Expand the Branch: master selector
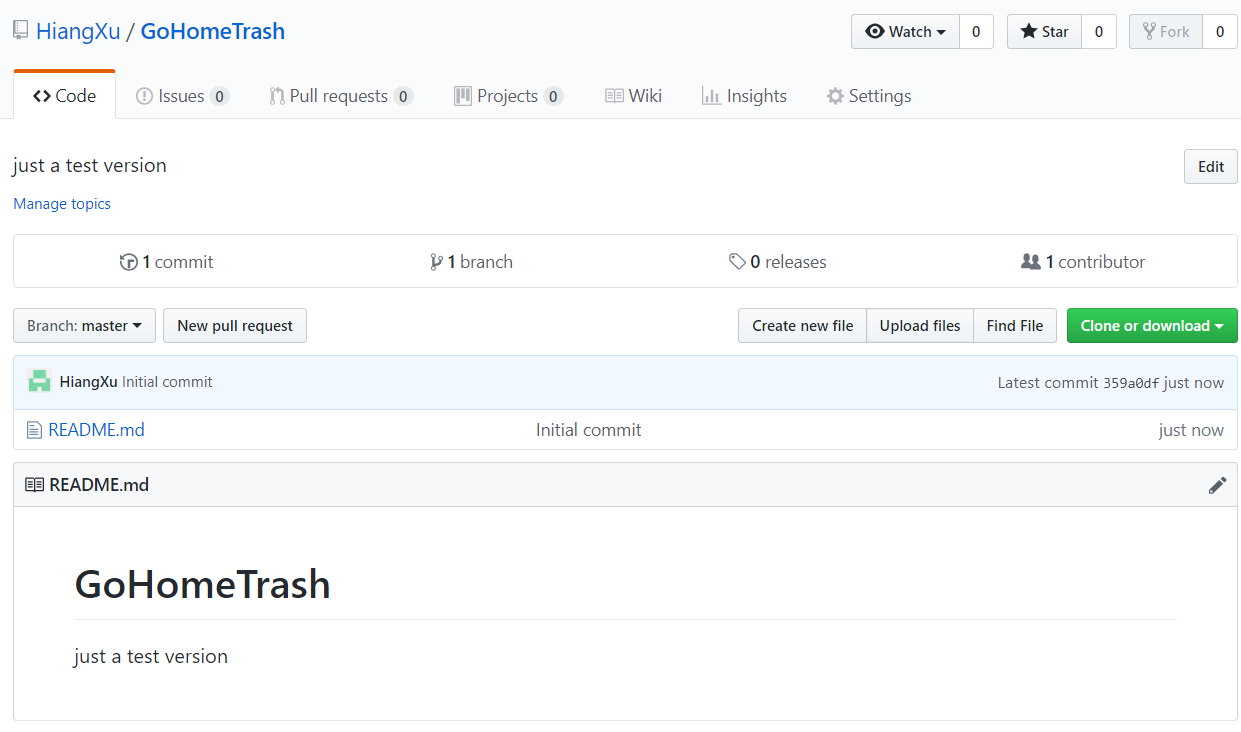Screen dimensions: 1241x732 pyautogui.click(x=84, y=326)
